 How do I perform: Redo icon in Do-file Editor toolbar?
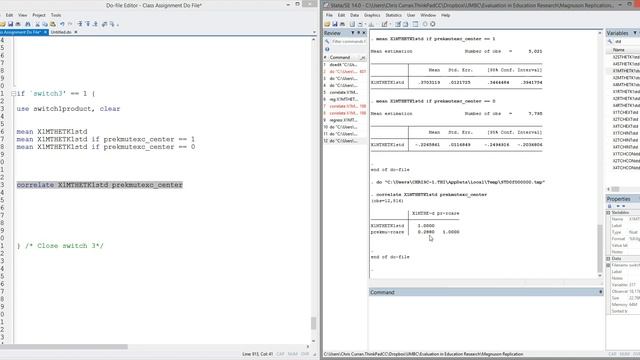(70, 24)
